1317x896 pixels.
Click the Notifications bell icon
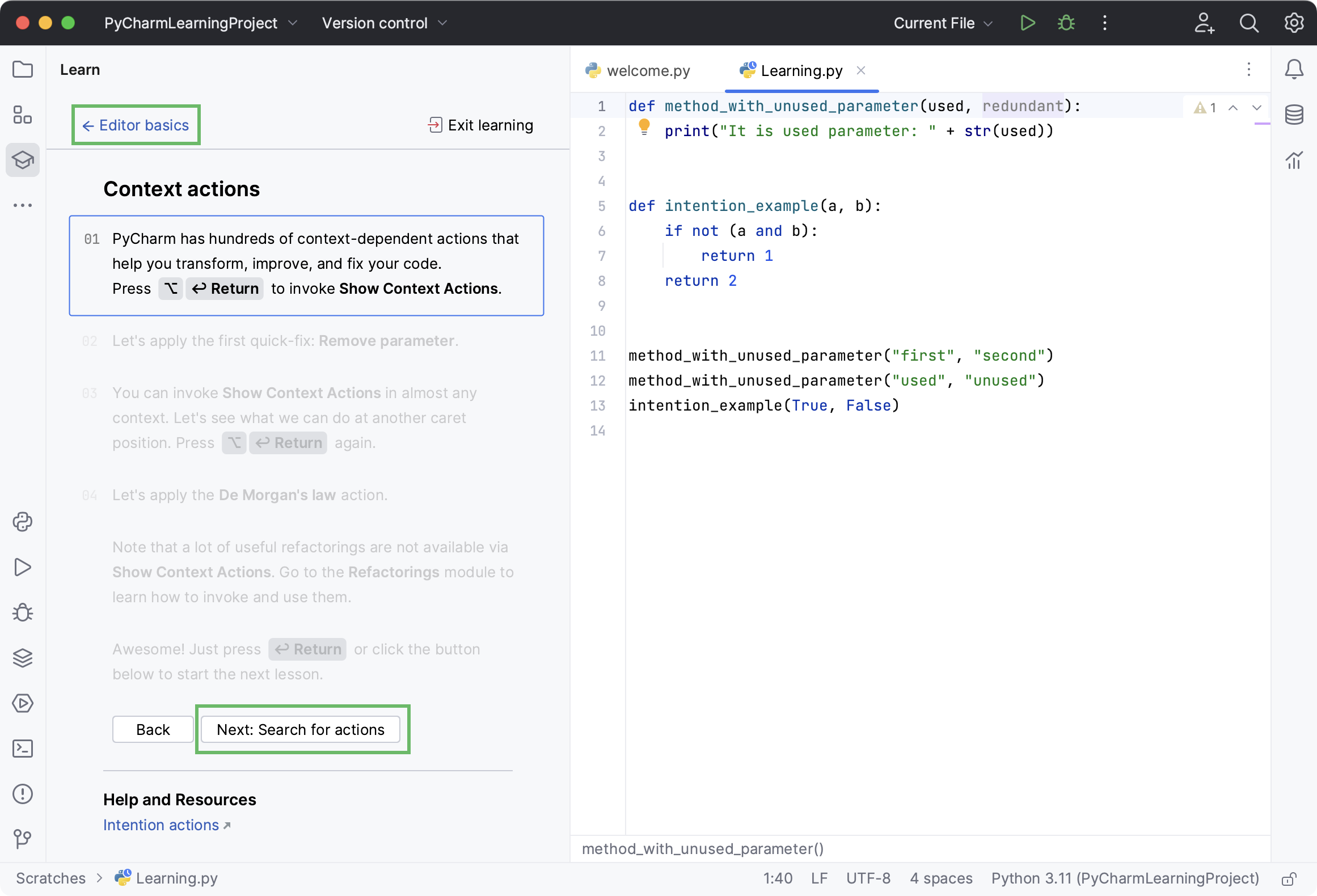point(1293,69)
